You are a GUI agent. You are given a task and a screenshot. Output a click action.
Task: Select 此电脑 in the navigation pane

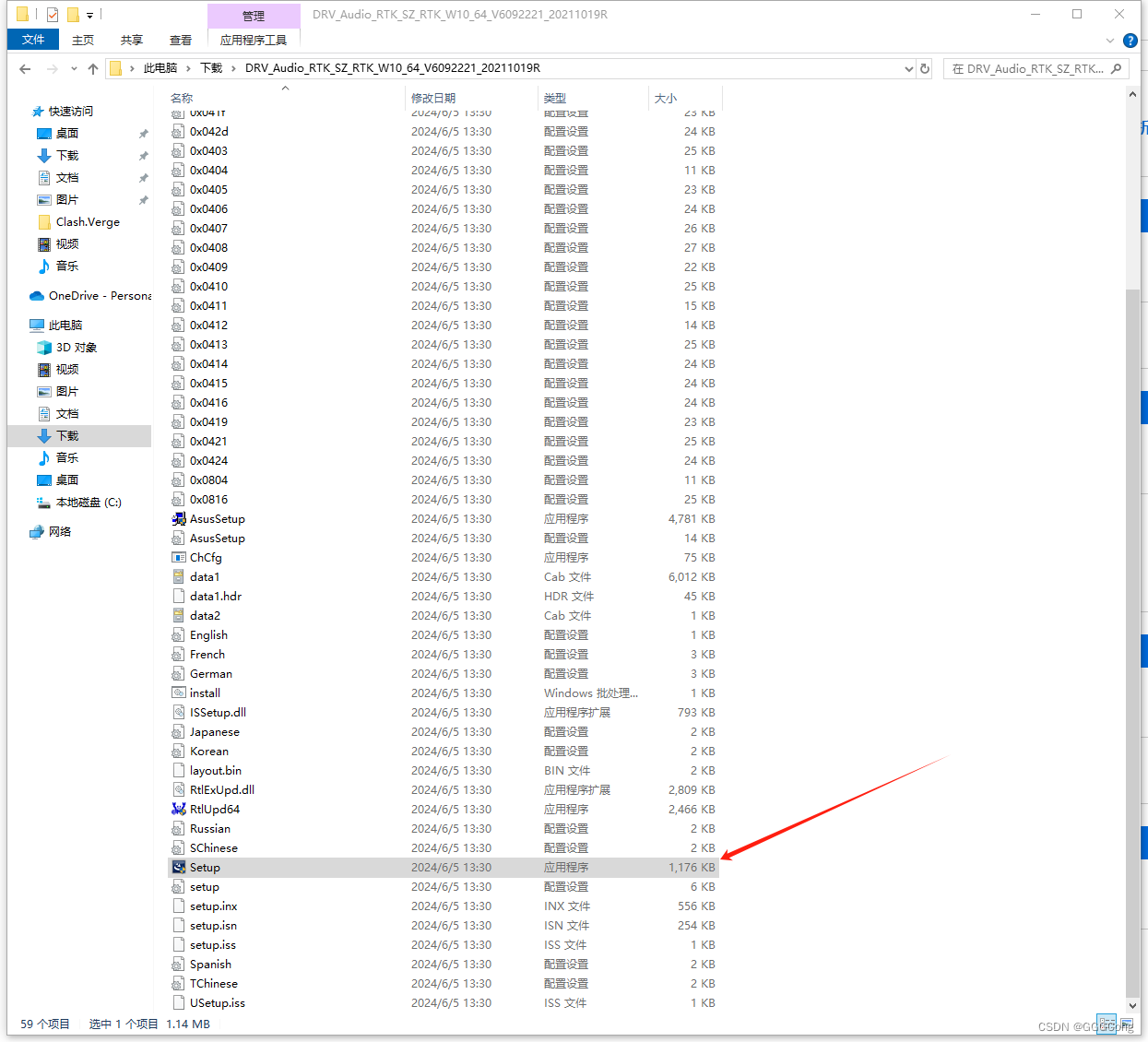point(65,326)
